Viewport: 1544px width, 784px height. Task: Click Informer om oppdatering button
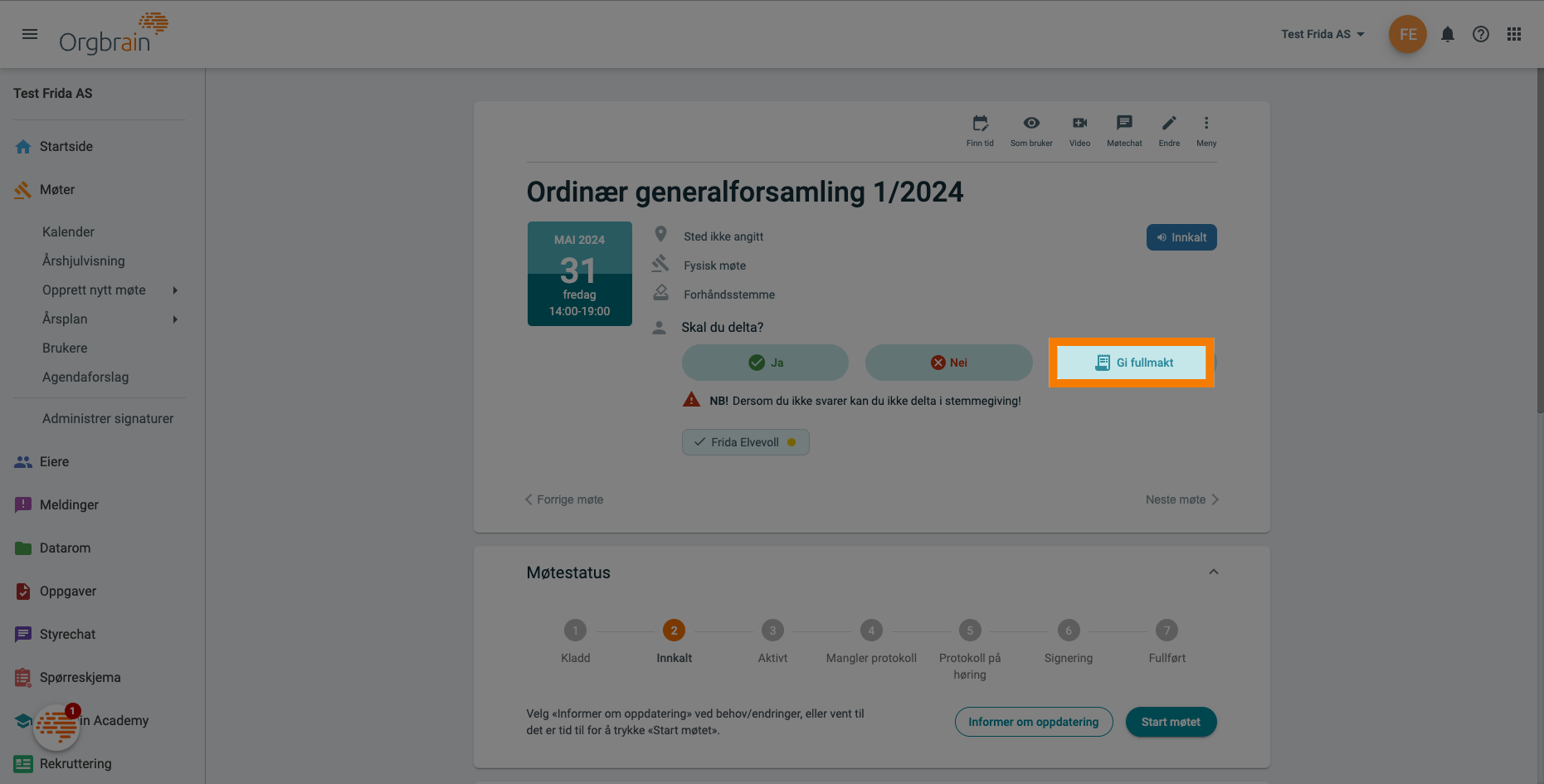(1034, 722)
